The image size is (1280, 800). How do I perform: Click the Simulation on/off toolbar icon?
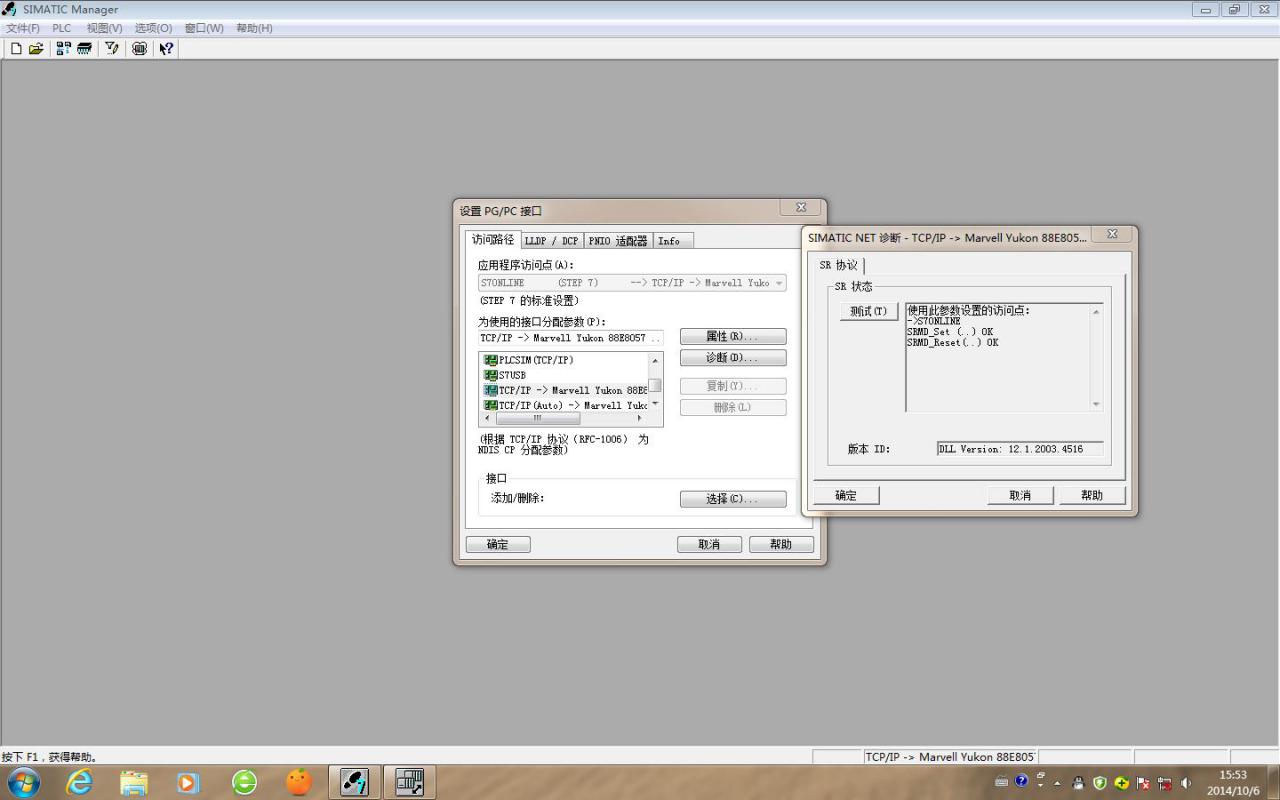139,48
